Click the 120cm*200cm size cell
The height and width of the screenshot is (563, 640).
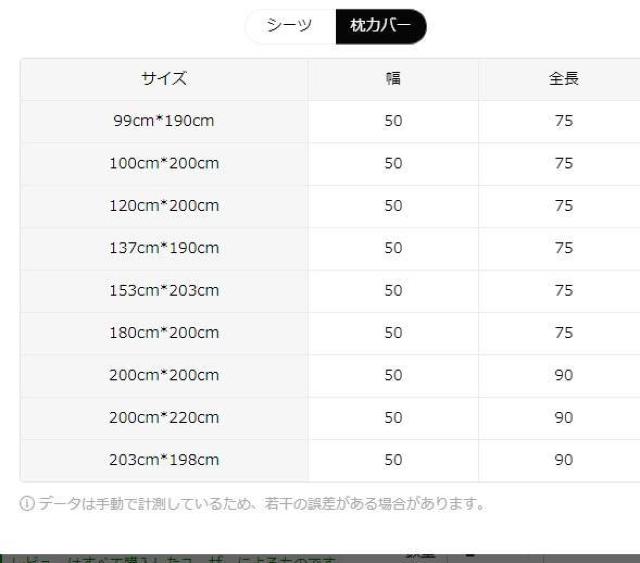point(164,205)
